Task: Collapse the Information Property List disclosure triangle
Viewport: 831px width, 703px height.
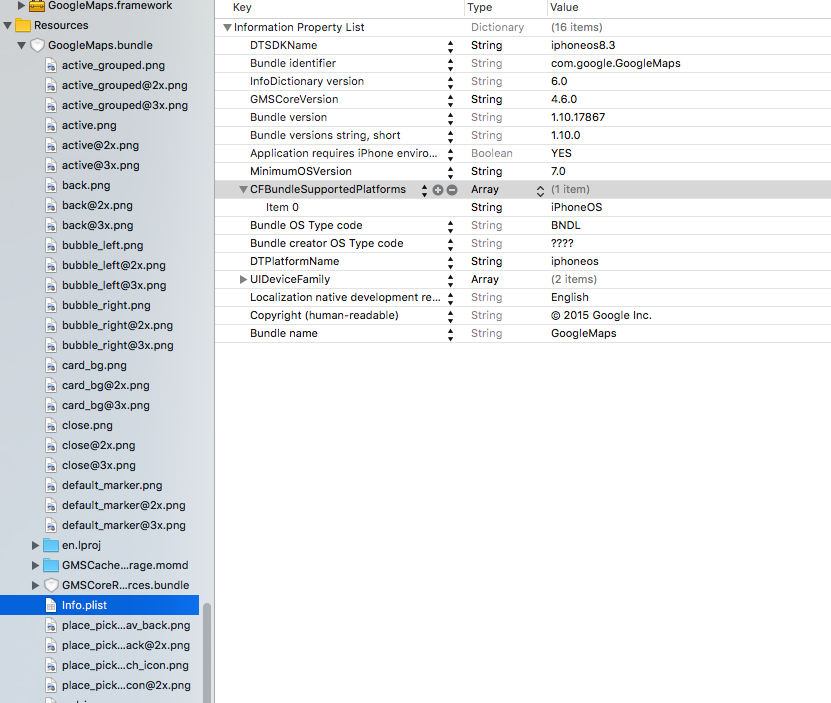Action: [228, 28]
